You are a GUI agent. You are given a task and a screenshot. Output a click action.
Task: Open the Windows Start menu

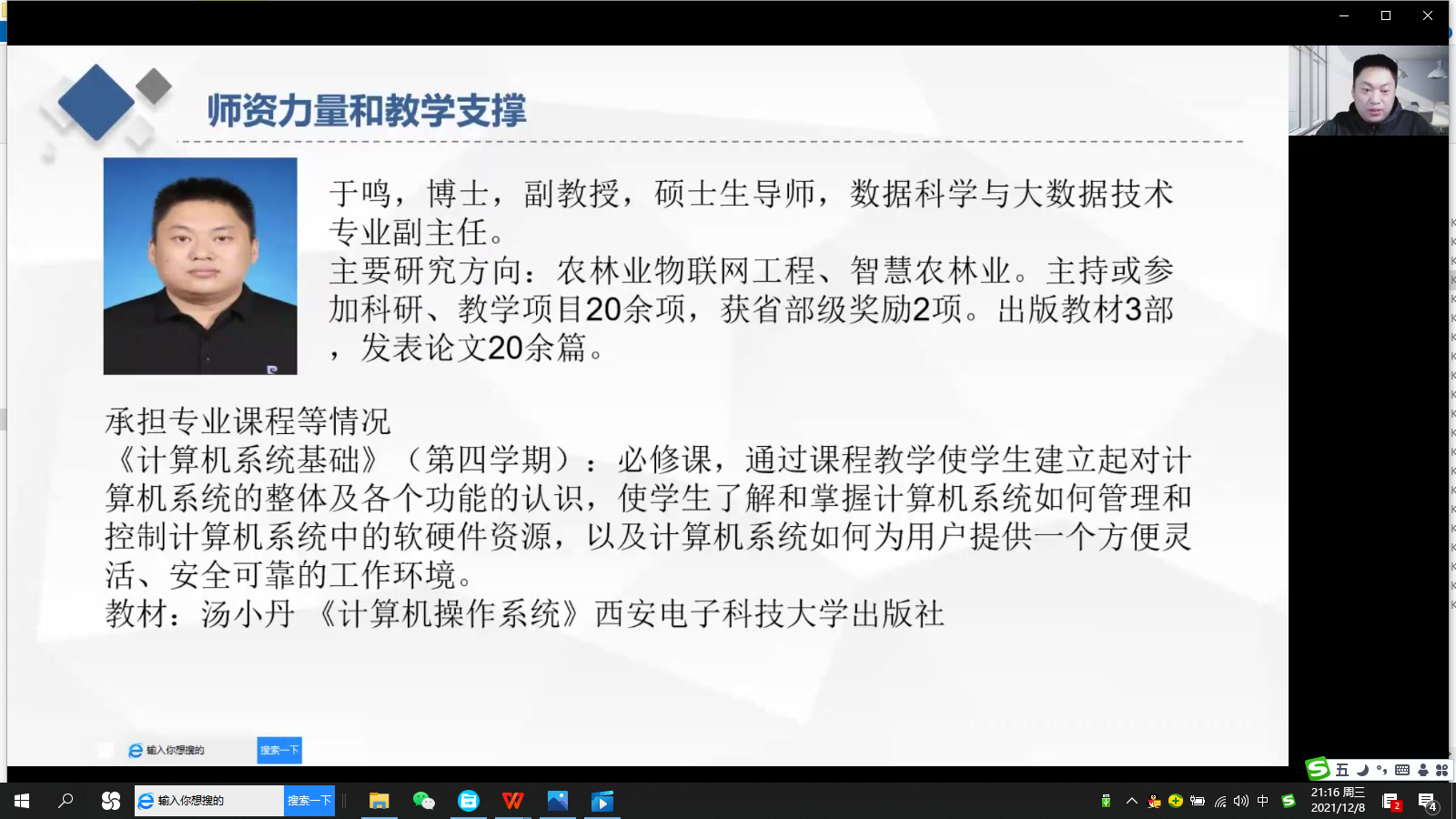click(x=22, y=801)
